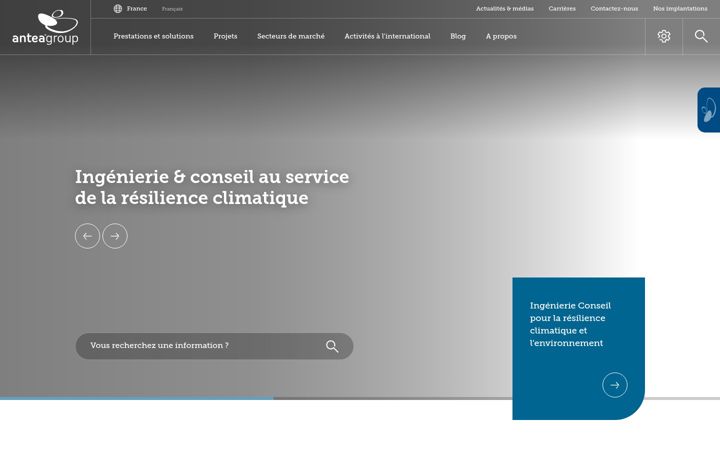
Task: Open the Carrières link
Action: [x=562, y=9]
